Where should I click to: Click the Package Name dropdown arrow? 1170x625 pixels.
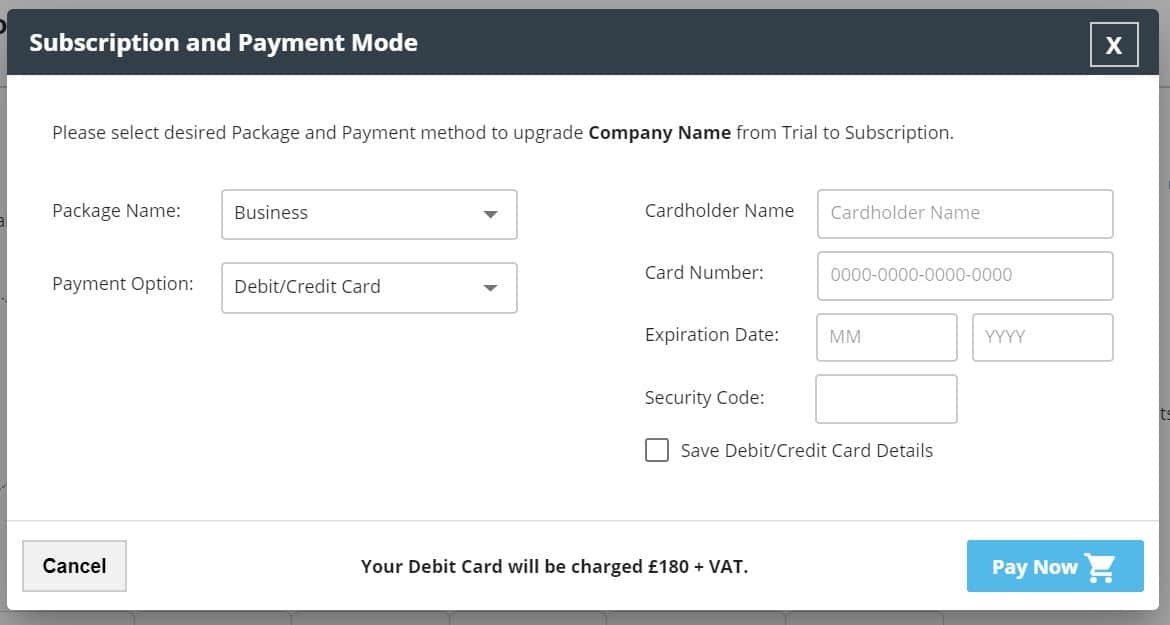pos(490,214)
